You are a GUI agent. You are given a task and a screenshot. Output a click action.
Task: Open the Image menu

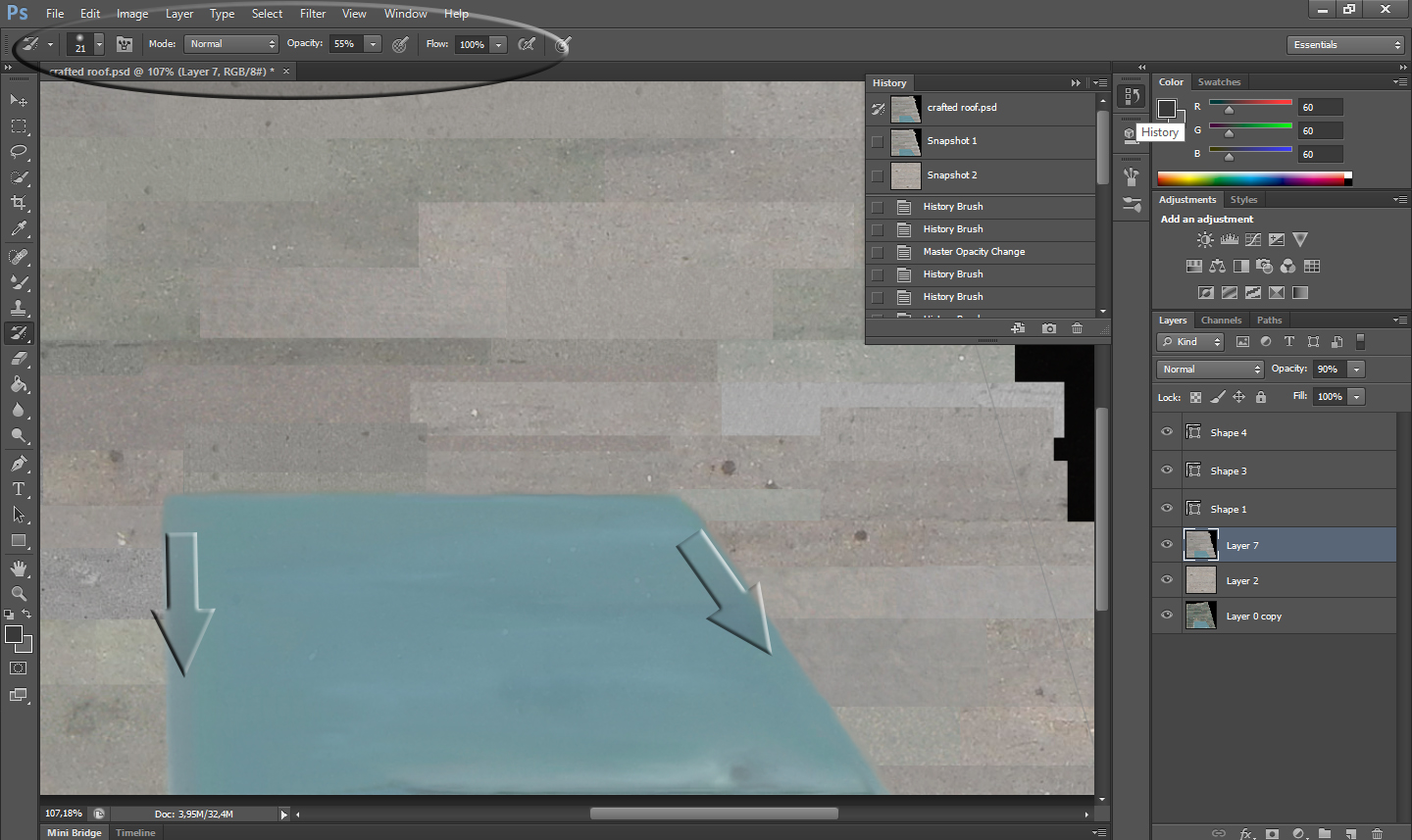132,14
